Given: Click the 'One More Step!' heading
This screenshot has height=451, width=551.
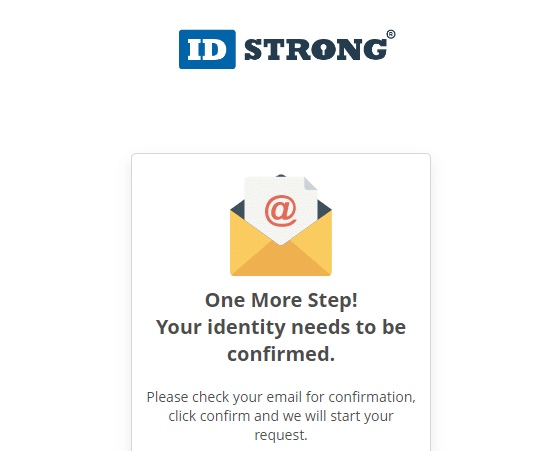Looking at the screenshot, I should [x=281, y=301].
